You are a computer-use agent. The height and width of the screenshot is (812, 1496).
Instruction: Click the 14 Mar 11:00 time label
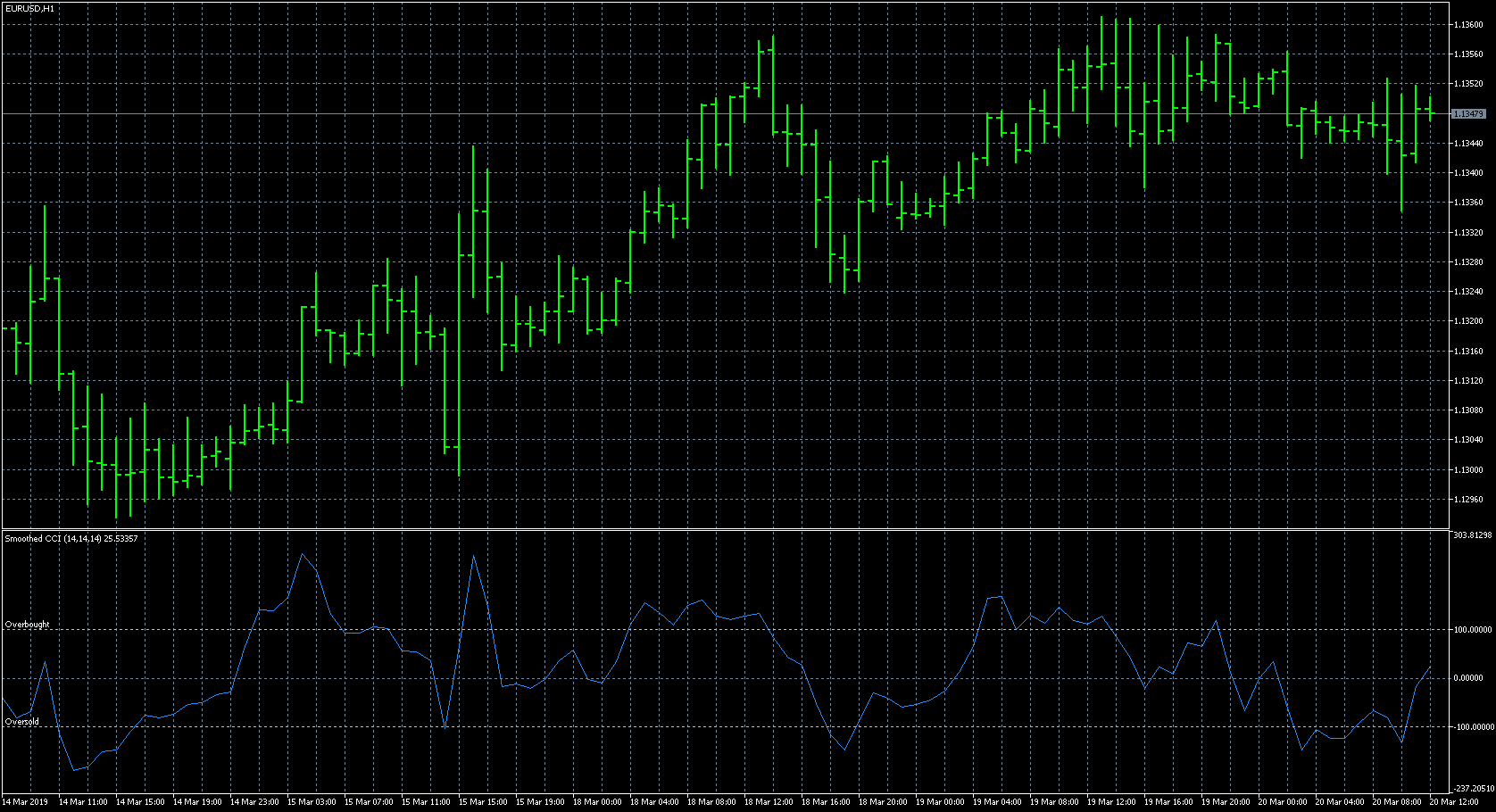[x=83, y=802]
